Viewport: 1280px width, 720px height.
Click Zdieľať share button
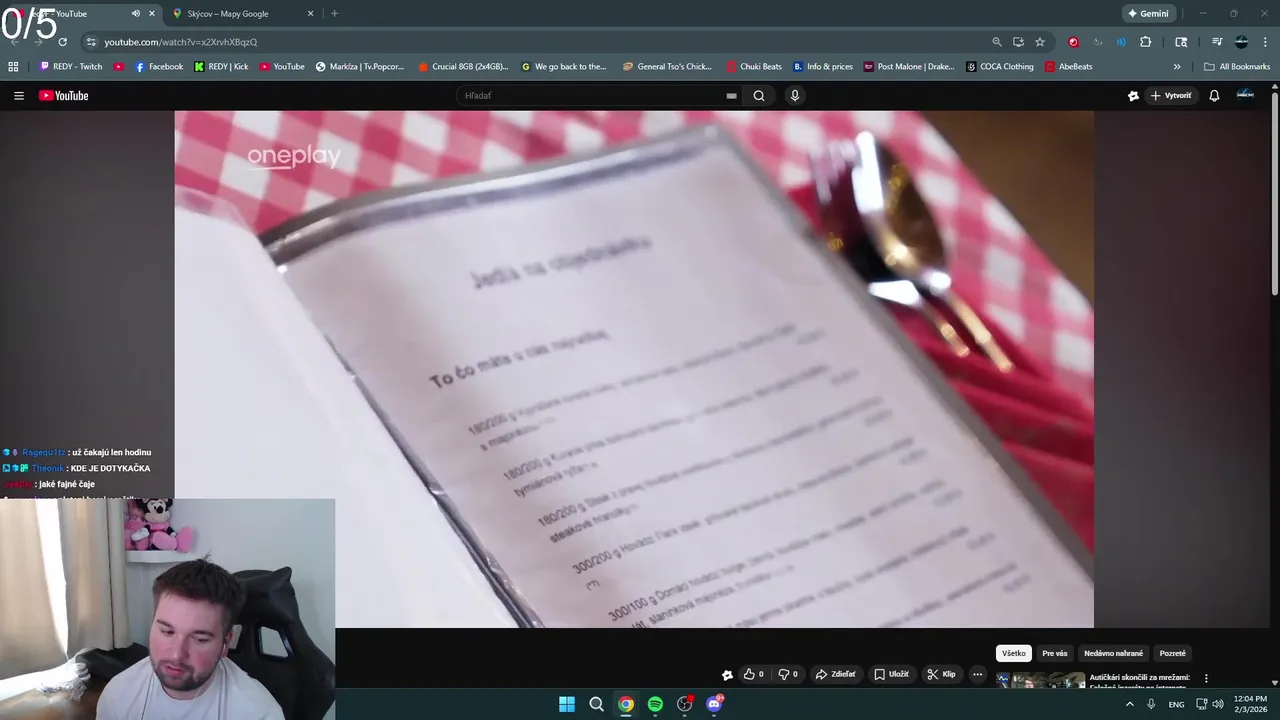pos(836,674)
